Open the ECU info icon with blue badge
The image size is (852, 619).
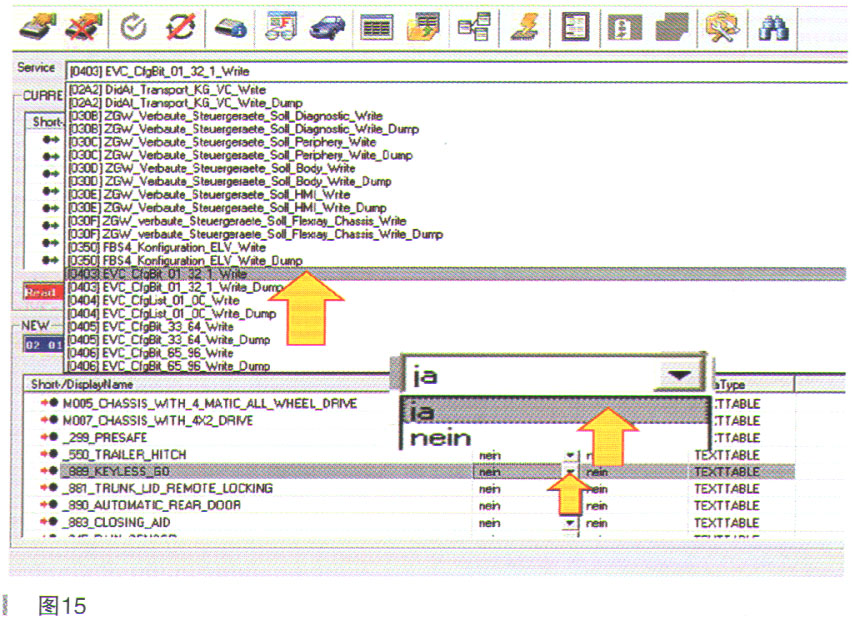coord(230,27)
